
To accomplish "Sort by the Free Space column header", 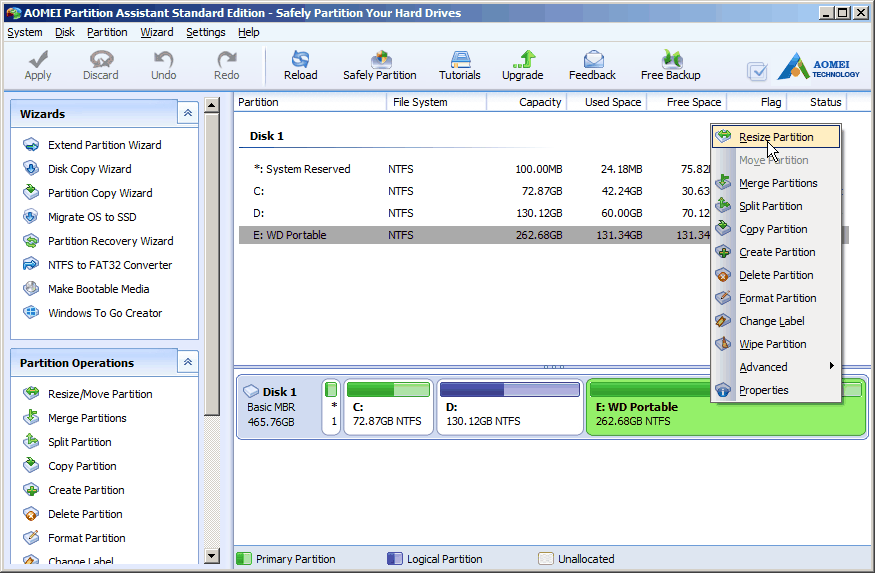I will pyautogui.click(x=687, y=102).
